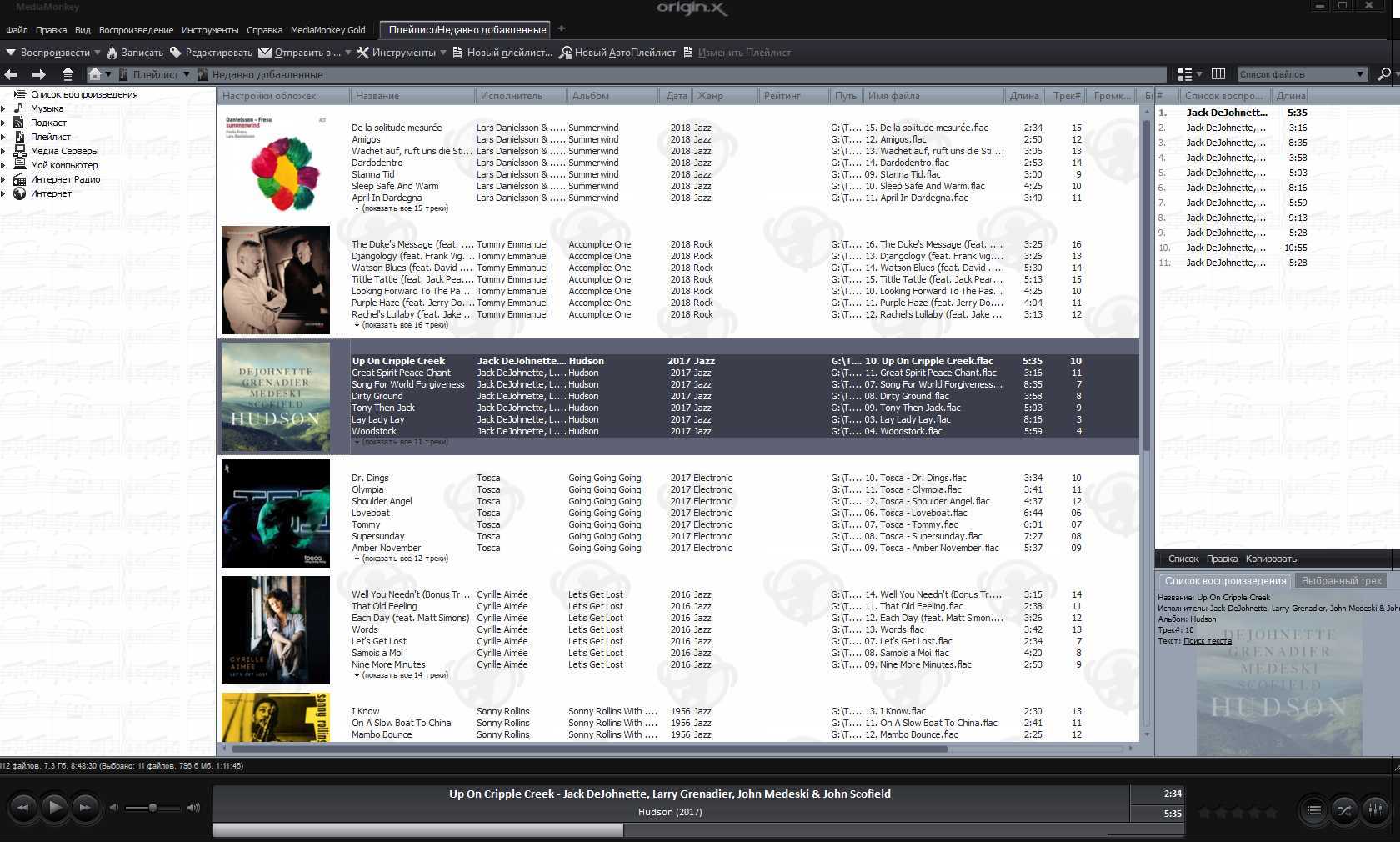This screenshot has height=842, width=1400.
Task: Click the Записать burn toolbar button
Action: [x=135, y=52]
